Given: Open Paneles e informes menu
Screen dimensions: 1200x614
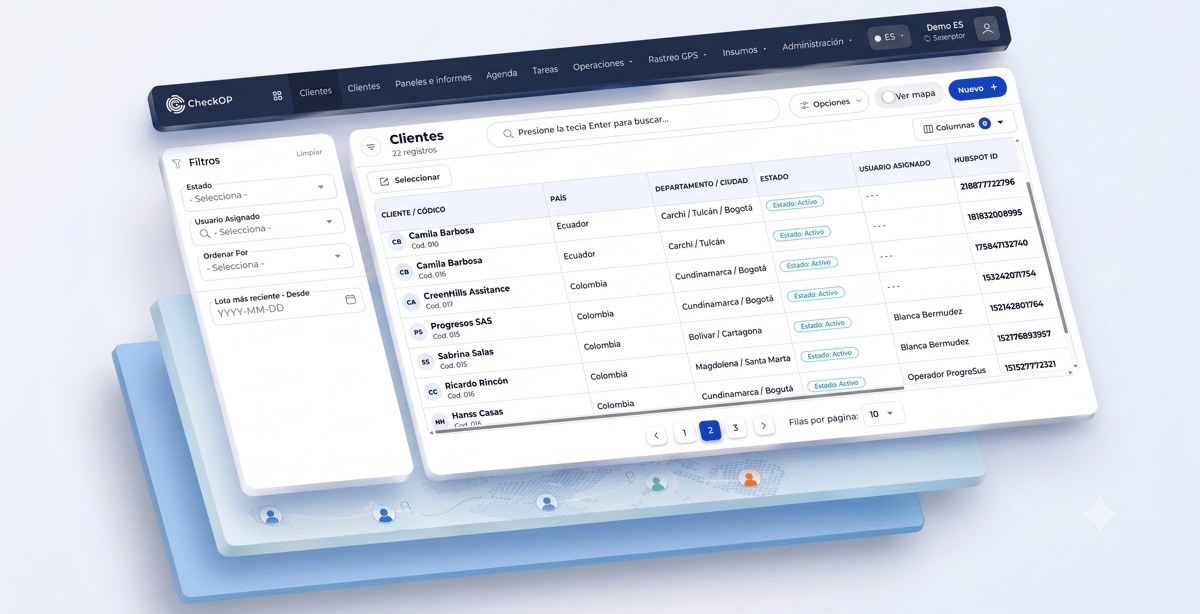Looking at the screenshot, I should (433, 80).
